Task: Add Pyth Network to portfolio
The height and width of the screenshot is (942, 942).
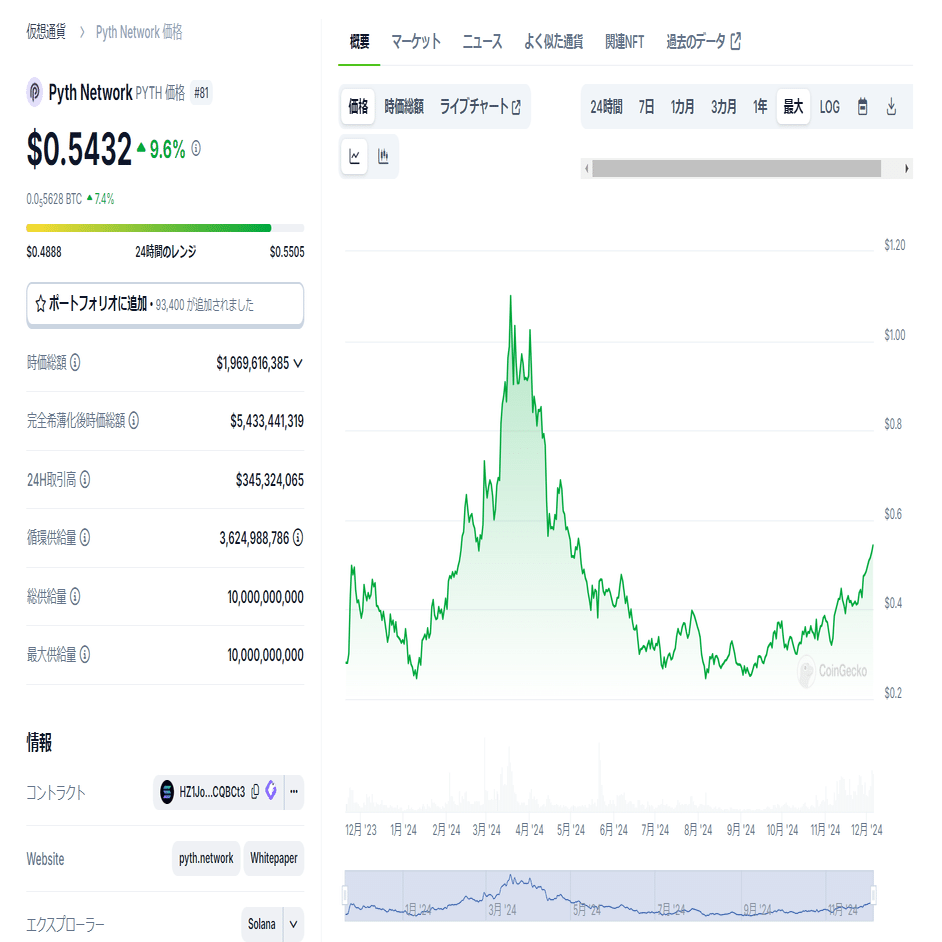Action: (165, 305)
